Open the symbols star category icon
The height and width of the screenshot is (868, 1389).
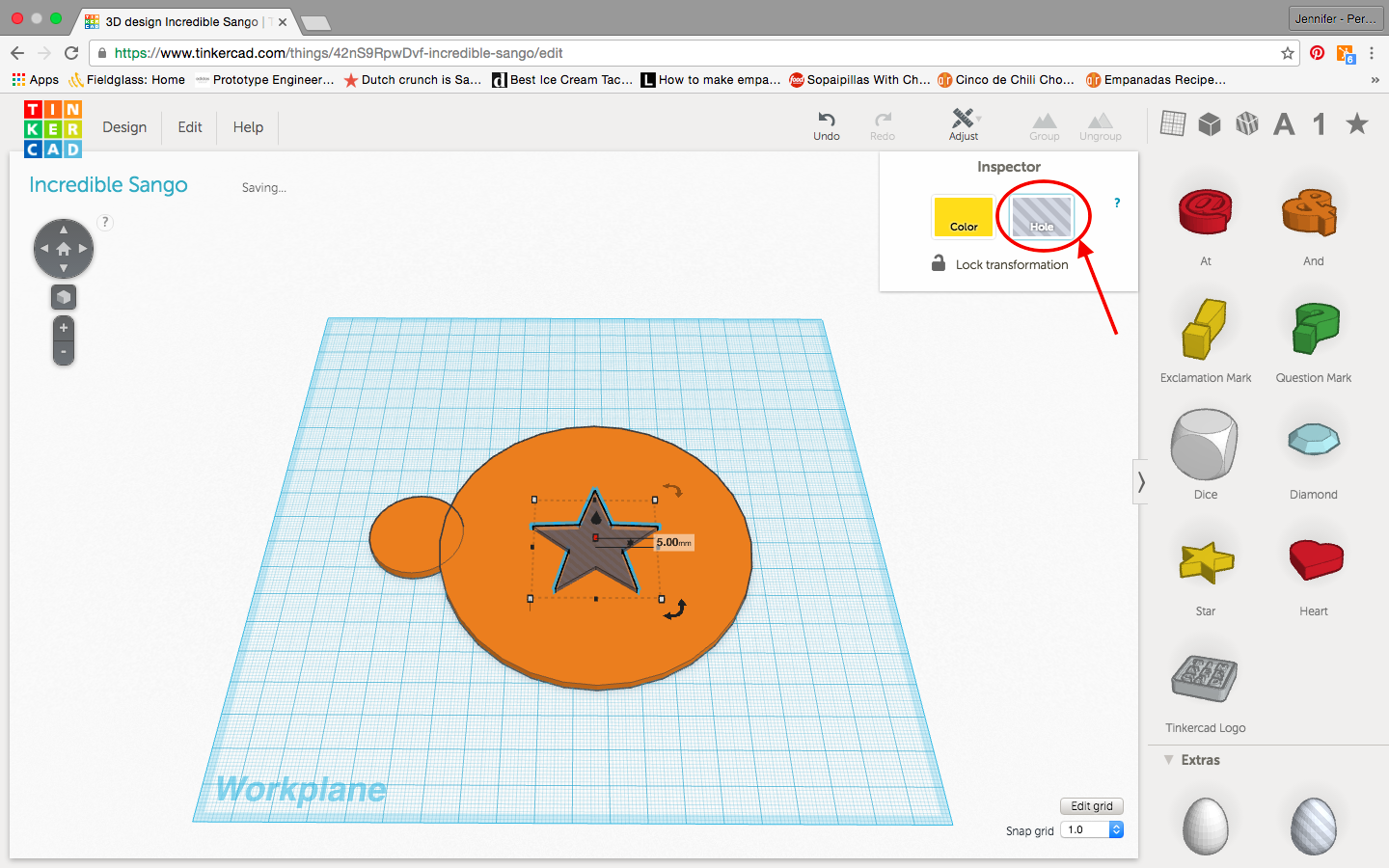coord(1357,123)
